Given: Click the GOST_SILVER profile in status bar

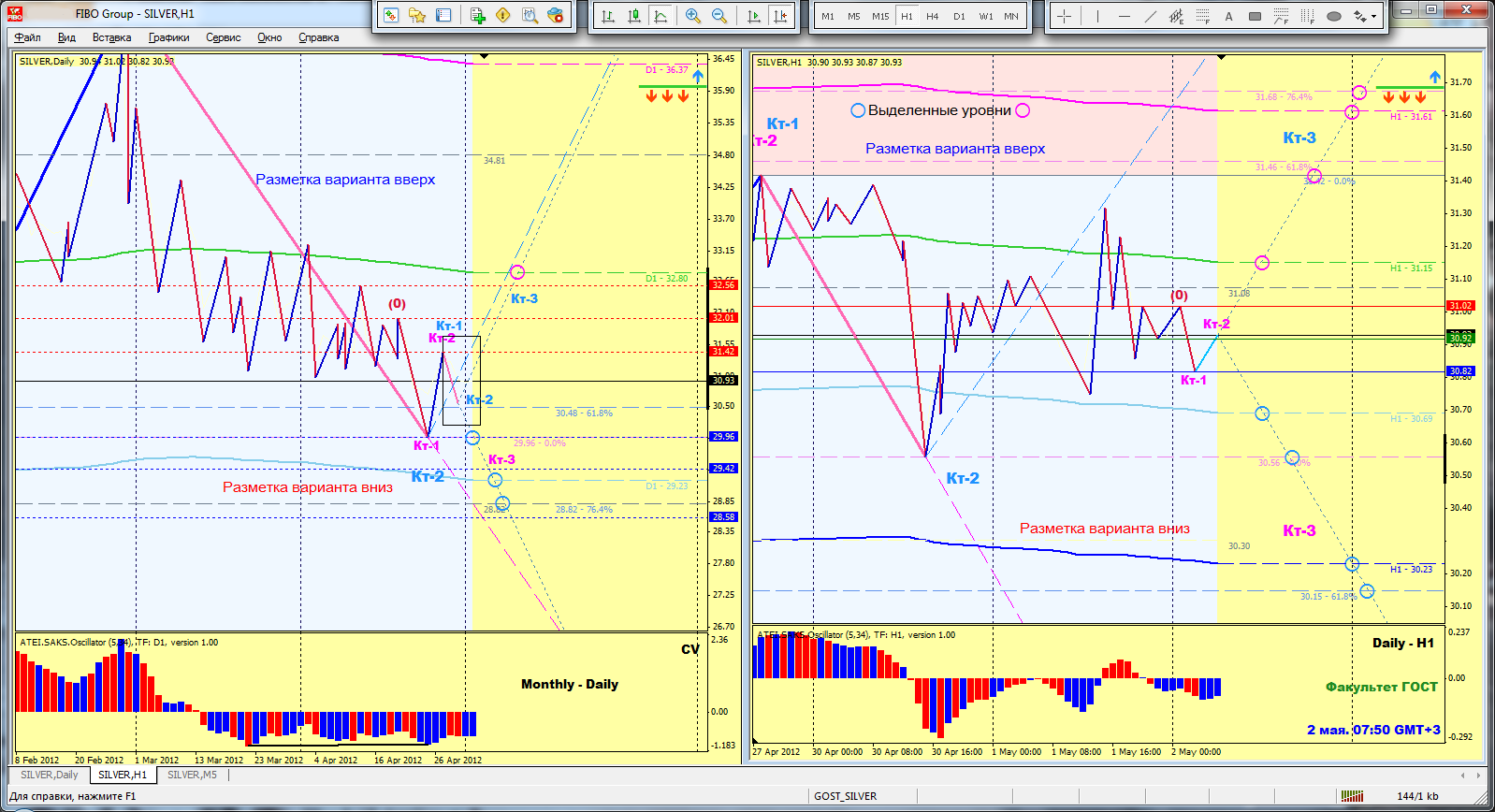Looking at the screenshot, I should pyautogui.click(x=846, y=796).
